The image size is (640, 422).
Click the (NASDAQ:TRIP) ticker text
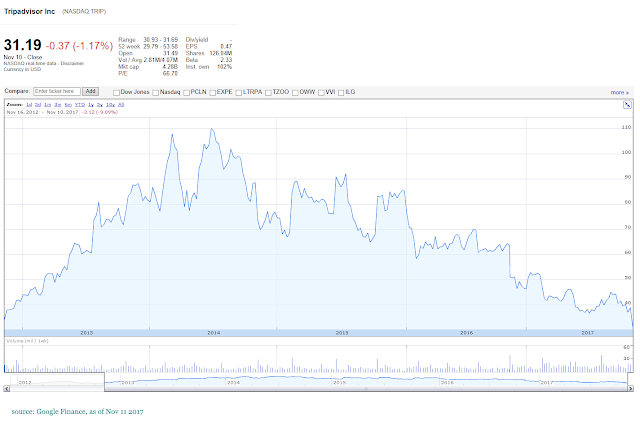coord(84,11)
